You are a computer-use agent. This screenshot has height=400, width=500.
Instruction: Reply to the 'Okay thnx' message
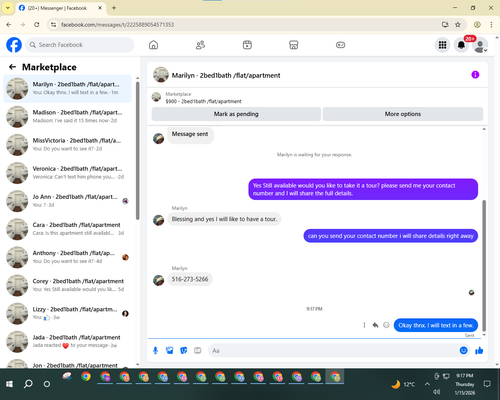click(x=375, y=325)
